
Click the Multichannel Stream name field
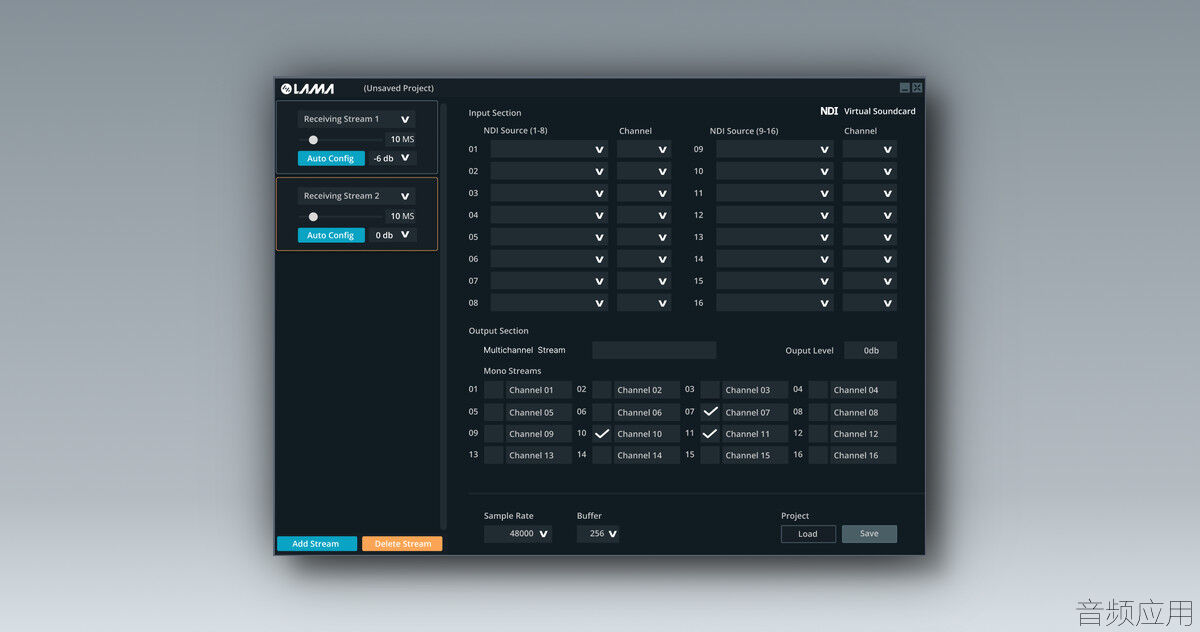(x=654, y=350)
